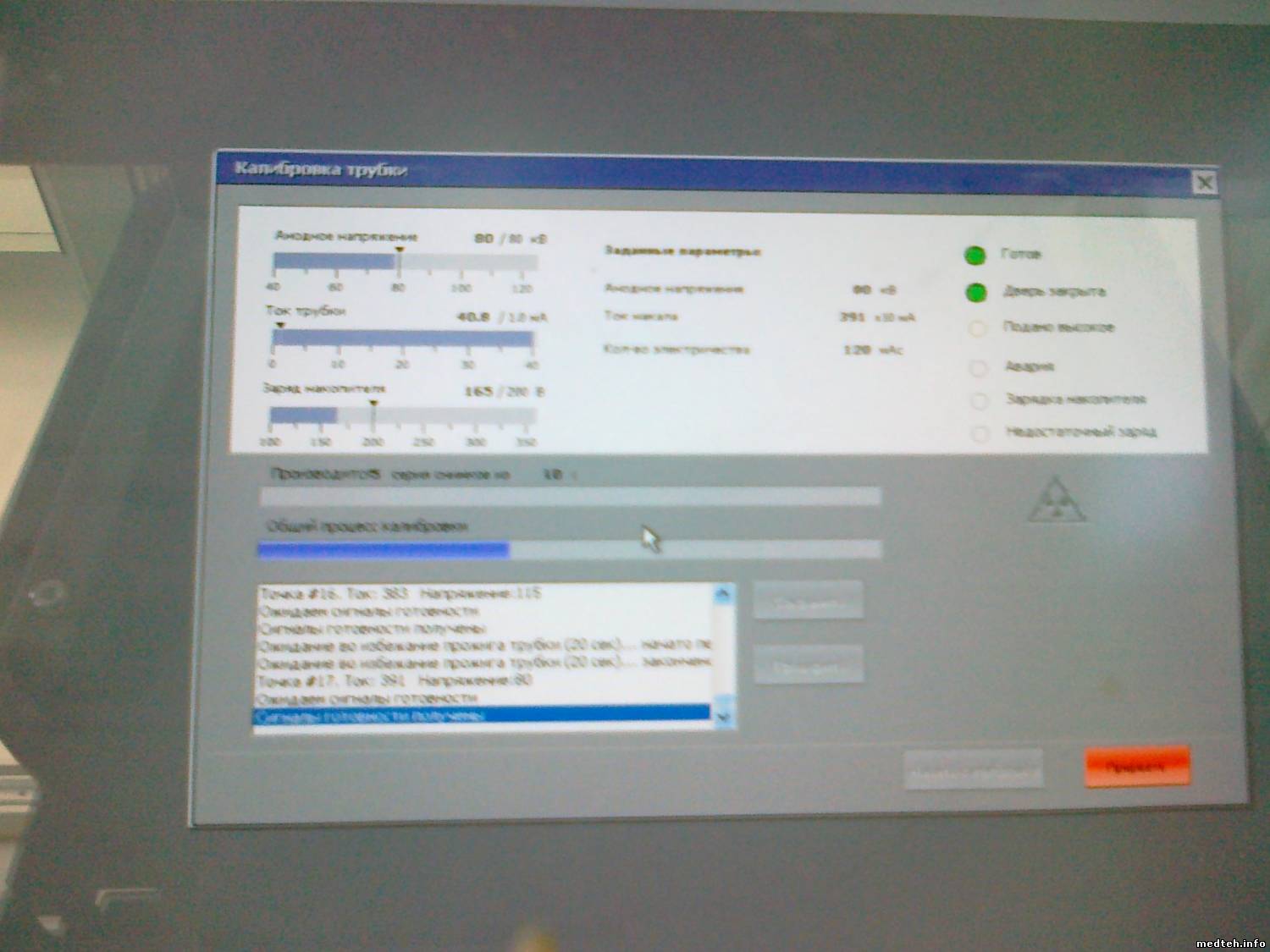The width and height of the screenshot is (1270, 952).
Task: Click the "Общий процесс калибровки" progress bar
Action: (x=569, y=551)
